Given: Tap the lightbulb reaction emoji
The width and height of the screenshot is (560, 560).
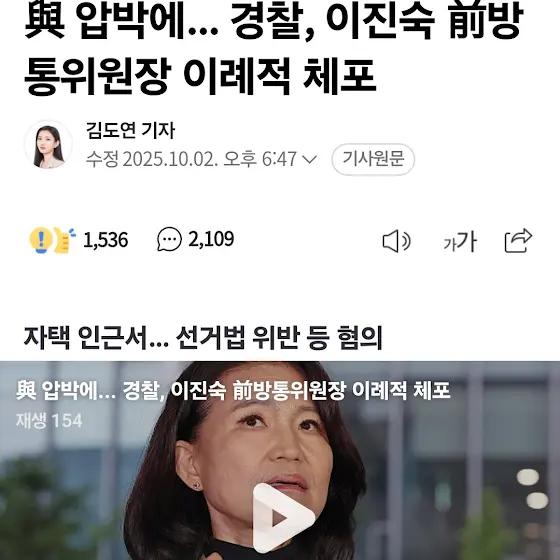Looking at the screenshot, I should point(41,240).
